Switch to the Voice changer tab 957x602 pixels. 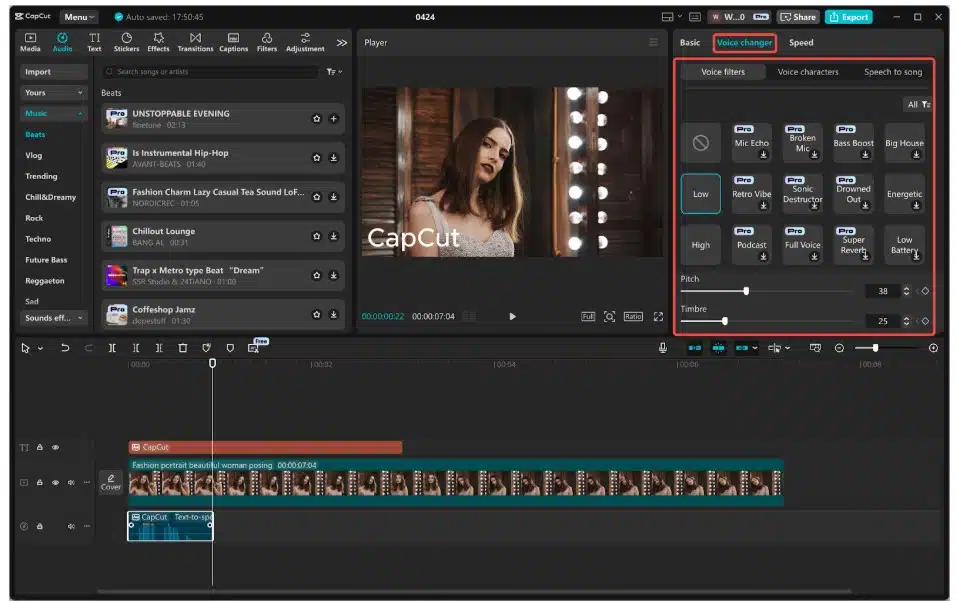[x=744, y=42]
